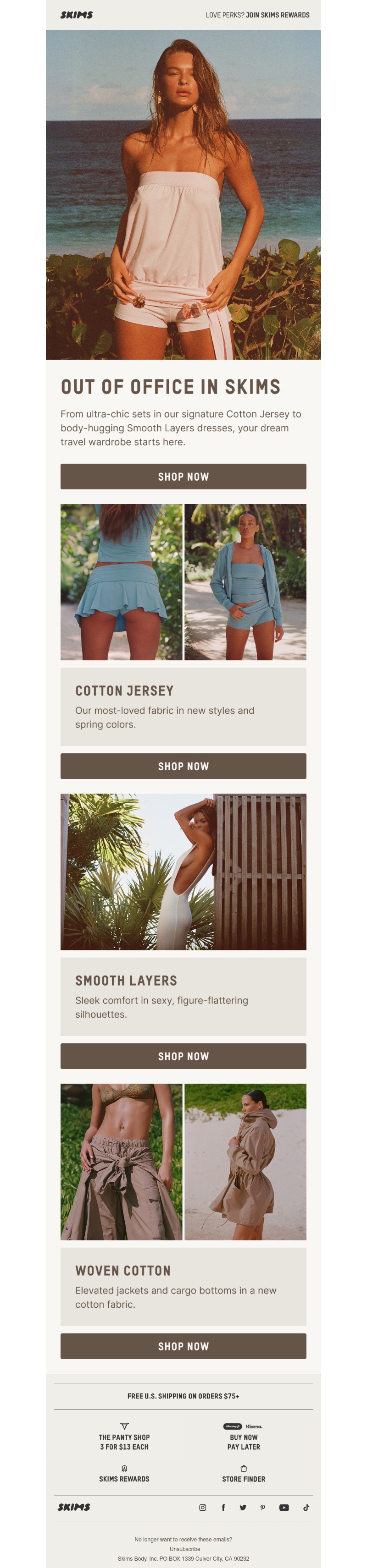Open the Facebook icon in footer
The height and width of the screenshot is (1568, 367).
click(223, 1507)
